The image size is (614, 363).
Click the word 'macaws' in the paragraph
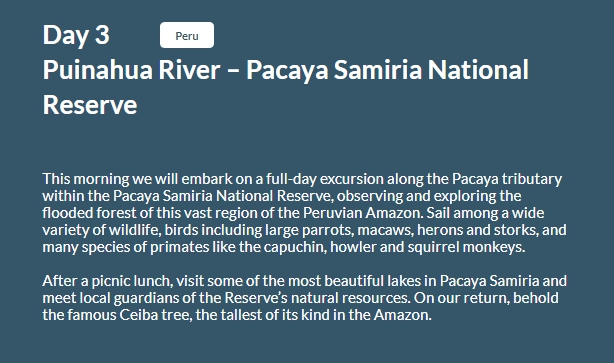385,230
